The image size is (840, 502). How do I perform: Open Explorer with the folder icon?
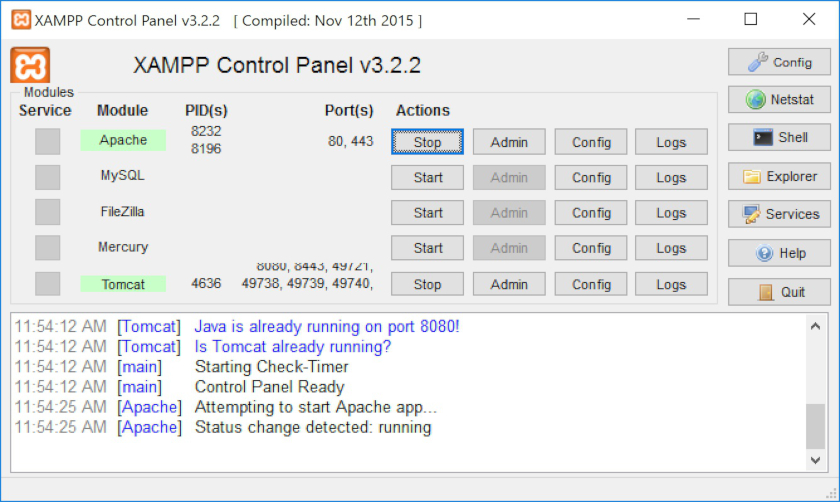pyautogui.click(x=752, y=177)
